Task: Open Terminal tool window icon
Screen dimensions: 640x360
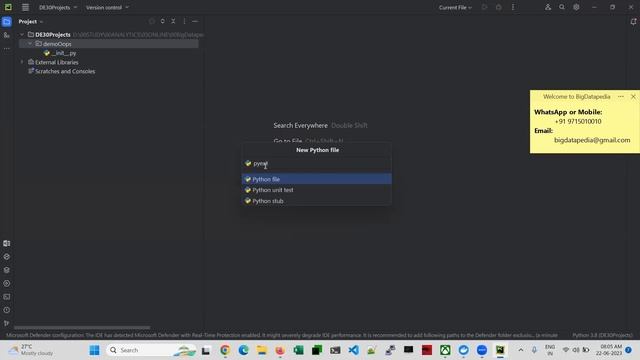Action: pos(7,297)
